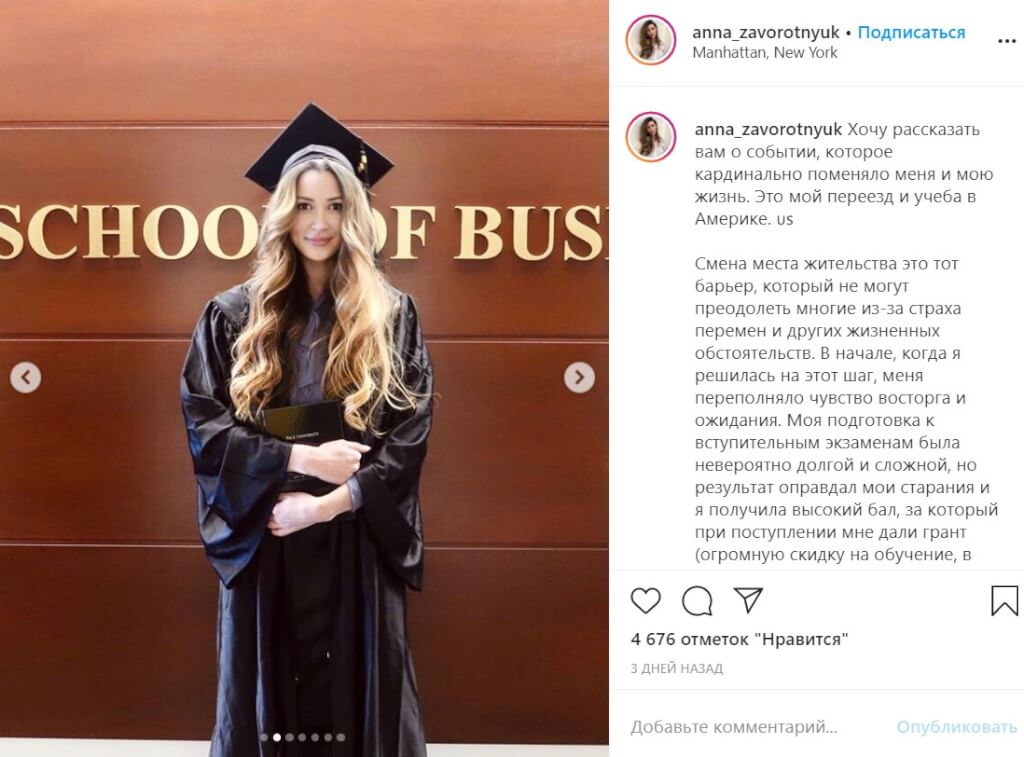This screenshot has width=1024, height=757.
Task: Go to the previous photo with left arrow
Action: 25,378
